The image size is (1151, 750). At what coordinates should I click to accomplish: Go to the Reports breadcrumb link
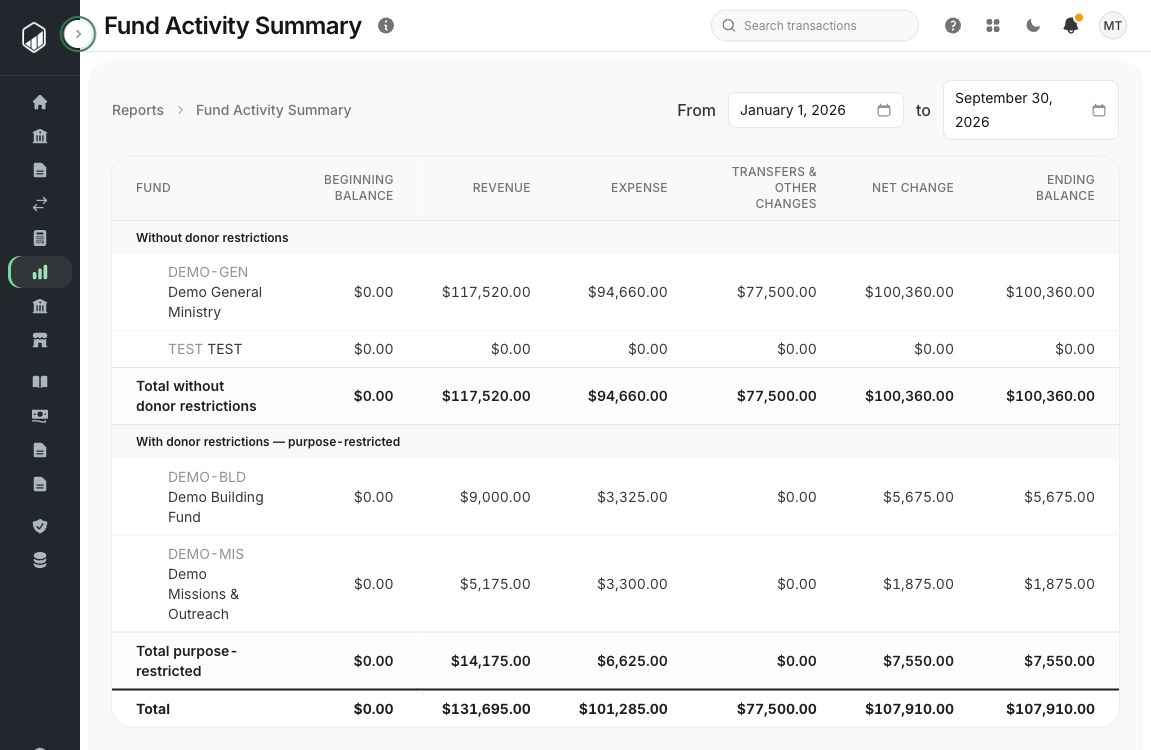(x=138, y=110)
